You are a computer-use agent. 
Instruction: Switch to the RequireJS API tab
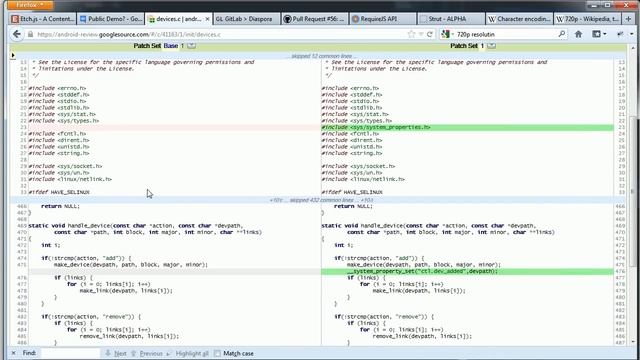(383, 19)
